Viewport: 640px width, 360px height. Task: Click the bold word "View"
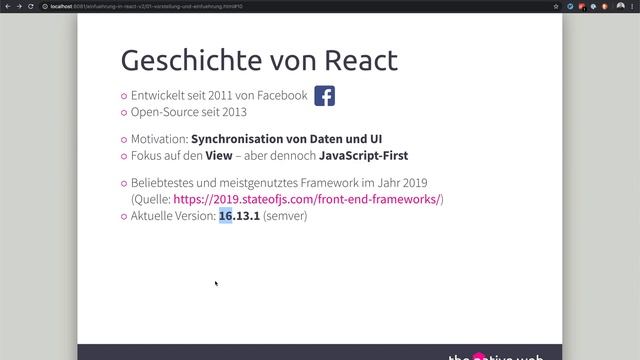pos(219,156)
